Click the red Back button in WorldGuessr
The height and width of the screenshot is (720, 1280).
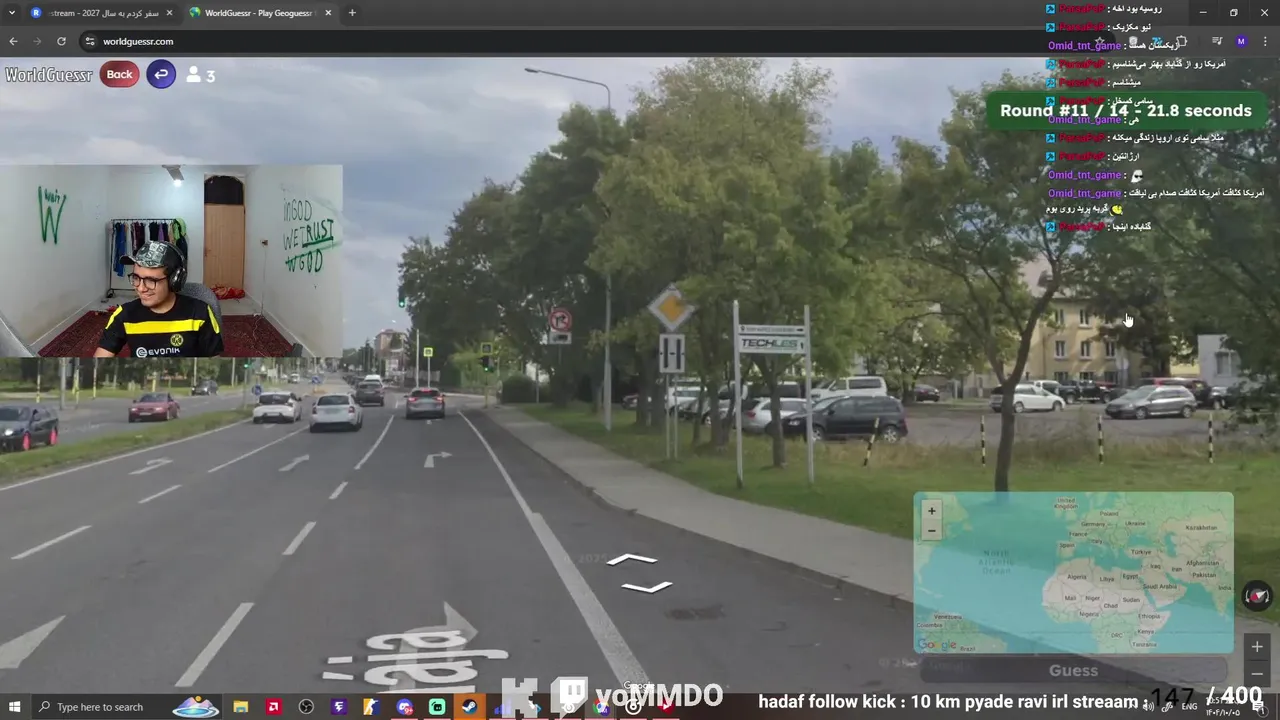(x=119, y=74)
